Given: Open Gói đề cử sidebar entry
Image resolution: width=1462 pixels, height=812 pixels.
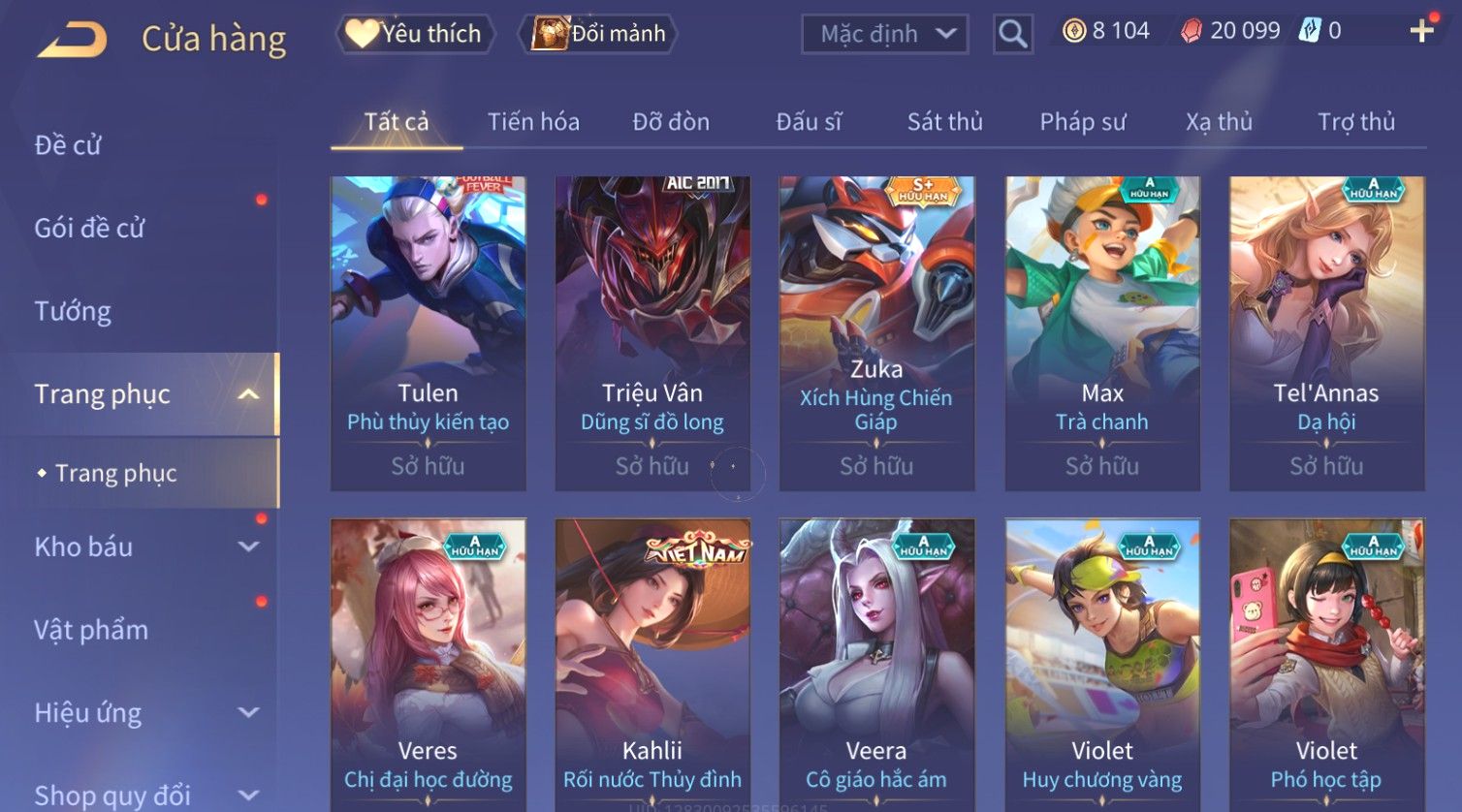Looking at the screenshot, I should click(x=89, y=229).
